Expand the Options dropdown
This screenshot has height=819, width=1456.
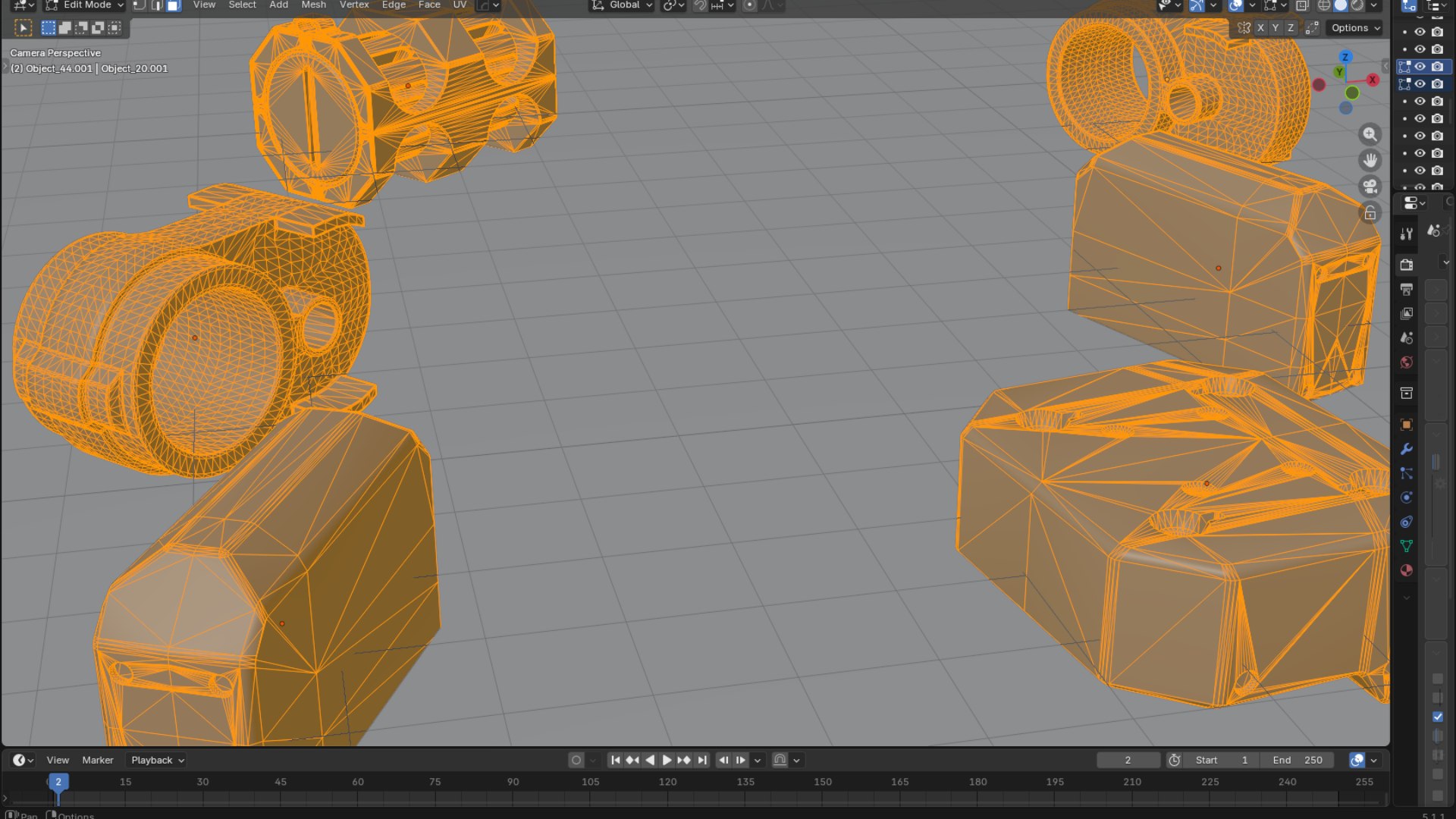pos(1356,28)
